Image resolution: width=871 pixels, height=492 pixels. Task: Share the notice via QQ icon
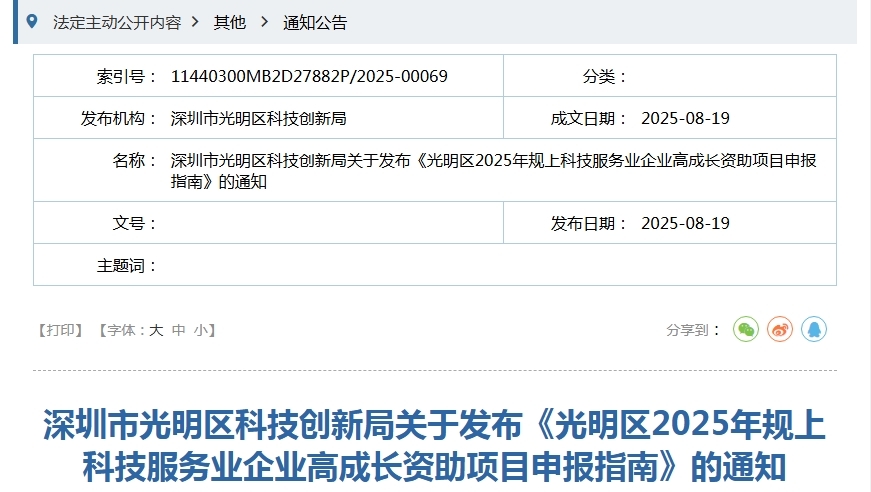814,329
